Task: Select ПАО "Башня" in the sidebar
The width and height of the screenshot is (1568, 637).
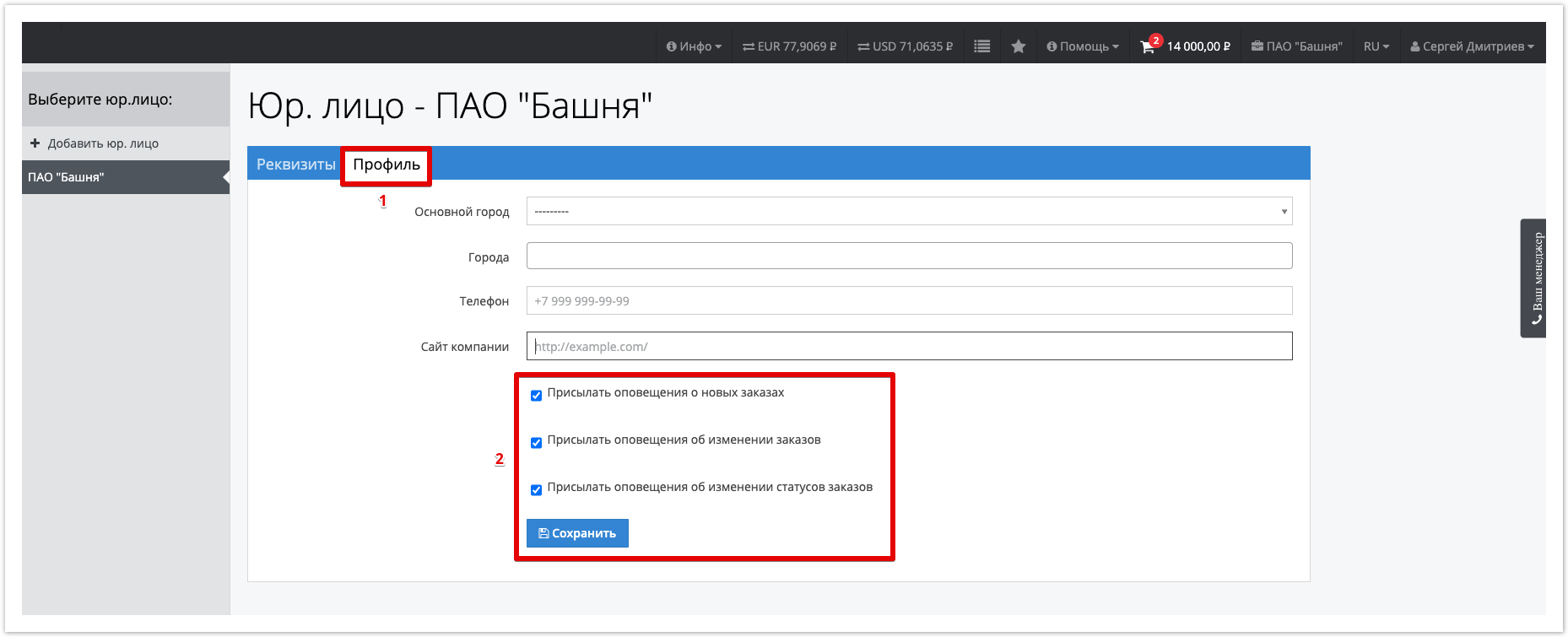Action: (125, 177)
